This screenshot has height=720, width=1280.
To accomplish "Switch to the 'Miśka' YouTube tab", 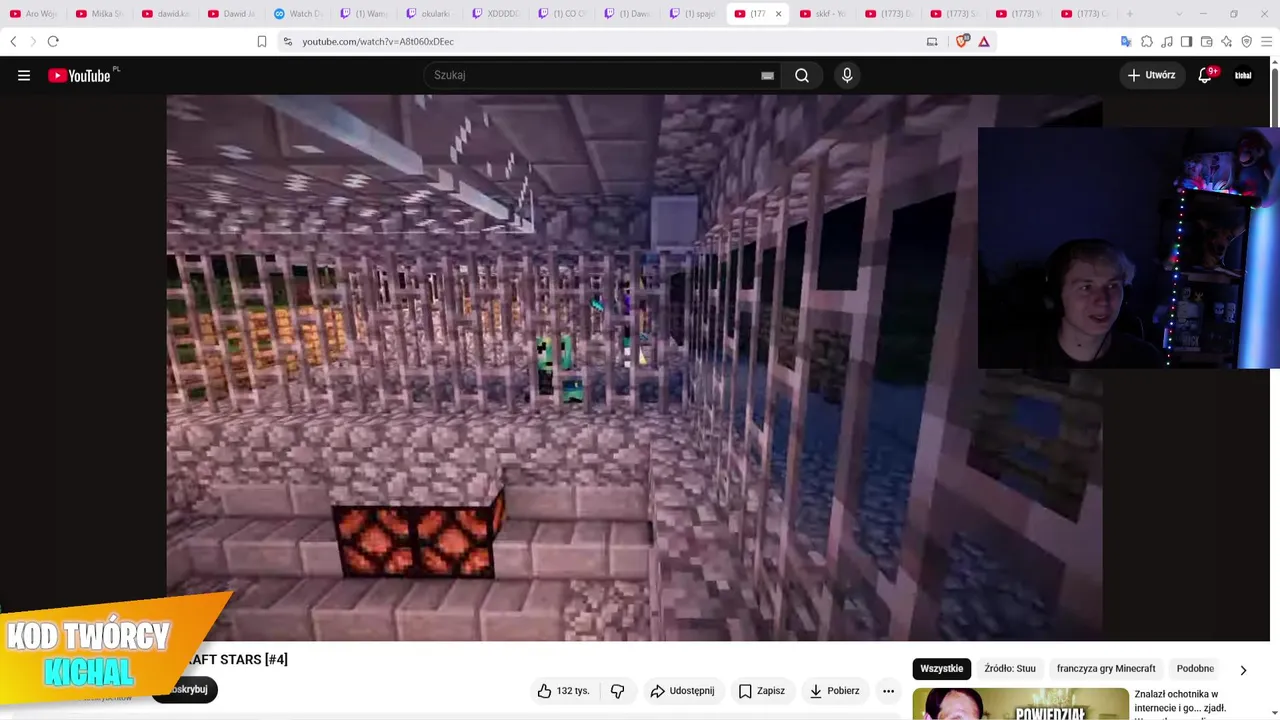I will click(100, 14).
